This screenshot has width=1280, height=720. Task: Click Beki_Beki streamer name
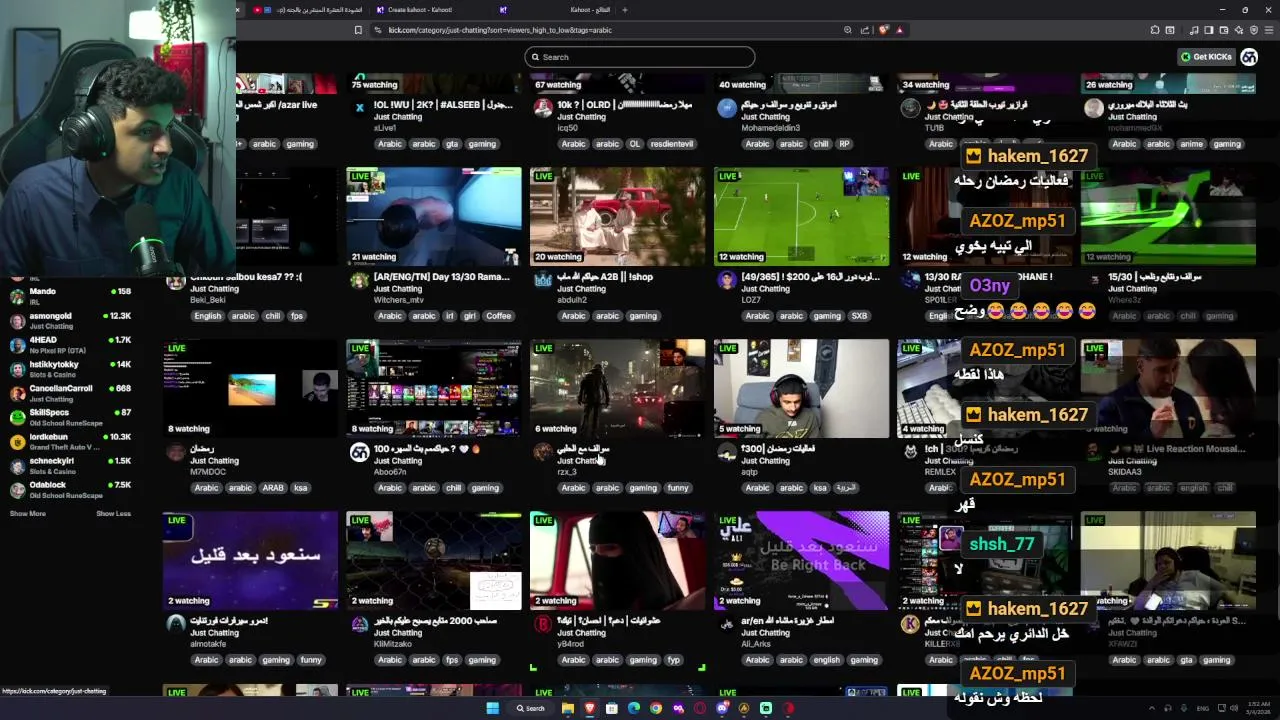(x=208, y=299)
